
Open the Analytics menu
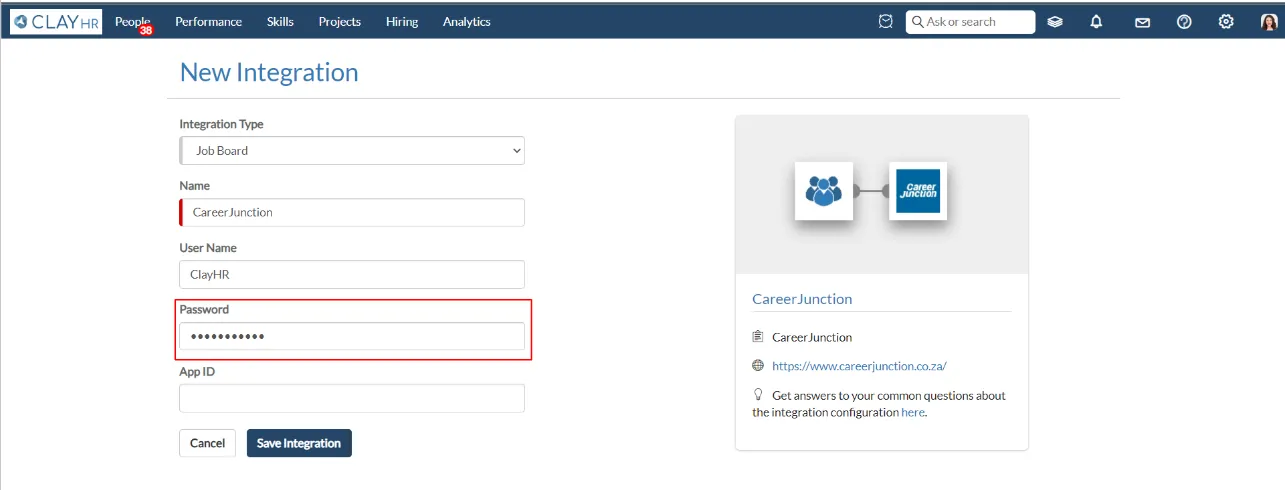[467, 21]
